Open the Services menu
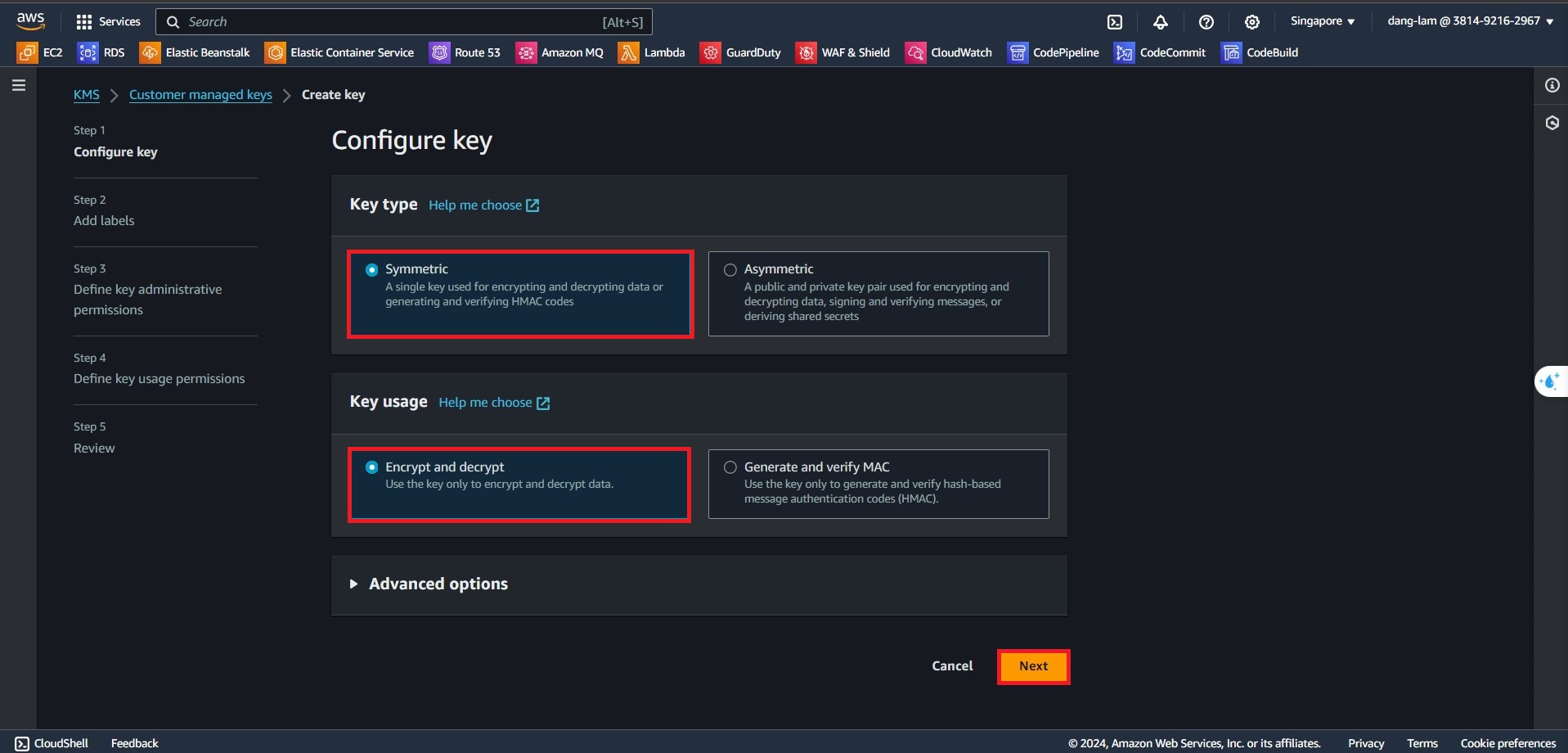The height and width of the screenshot is (753, 1568). click(108, 22)
